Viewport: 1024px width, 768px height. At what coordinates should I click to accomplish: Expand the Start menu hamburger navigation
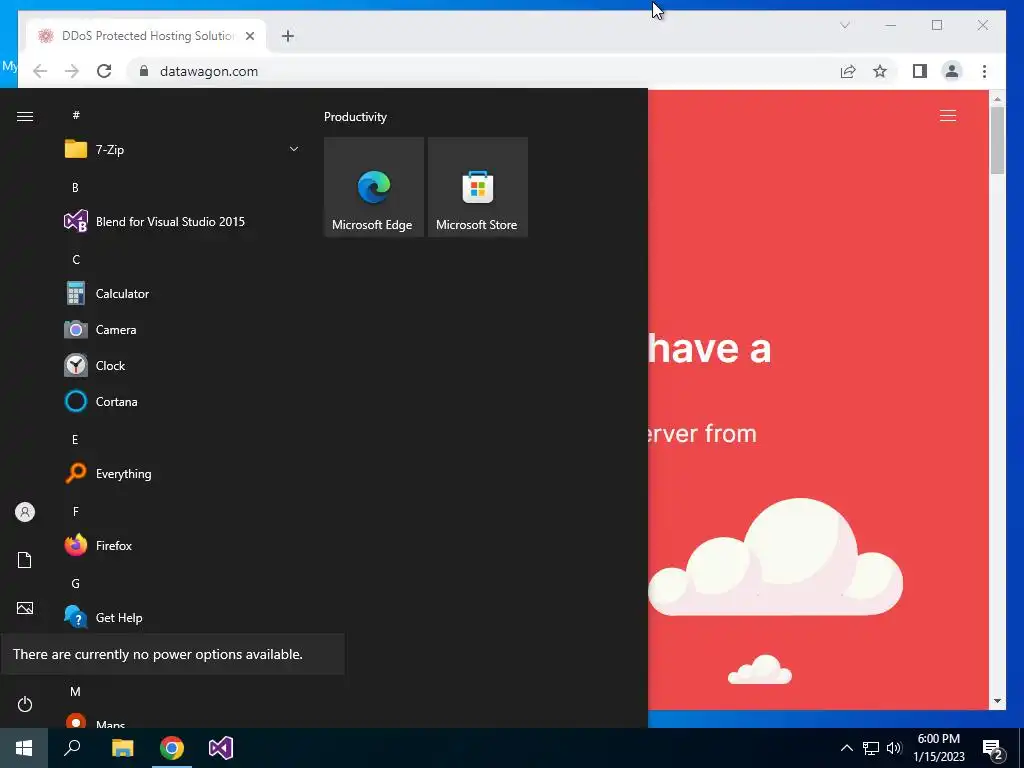(25, 116)
